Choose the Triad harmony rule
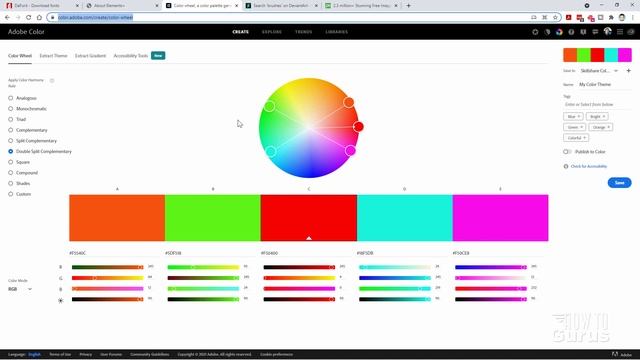 (x=11, y=119)
